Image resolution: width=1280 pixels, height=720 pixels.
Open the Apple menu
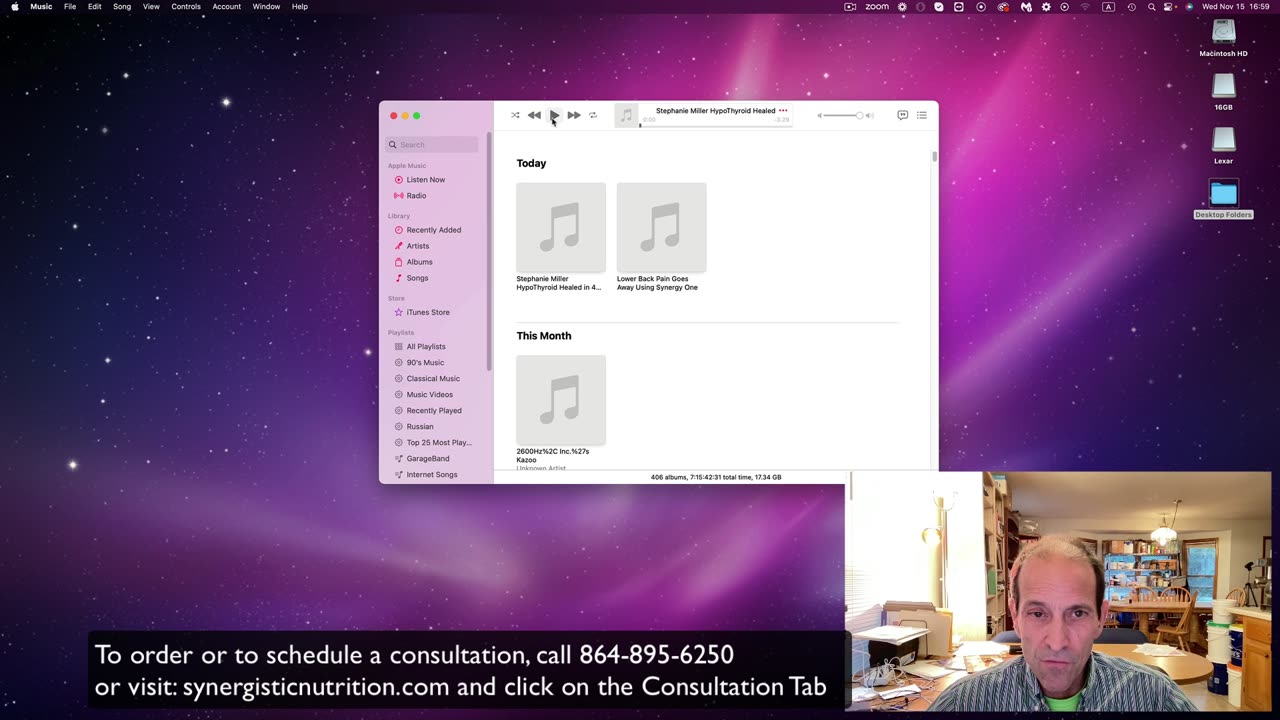tap(14, 7)
